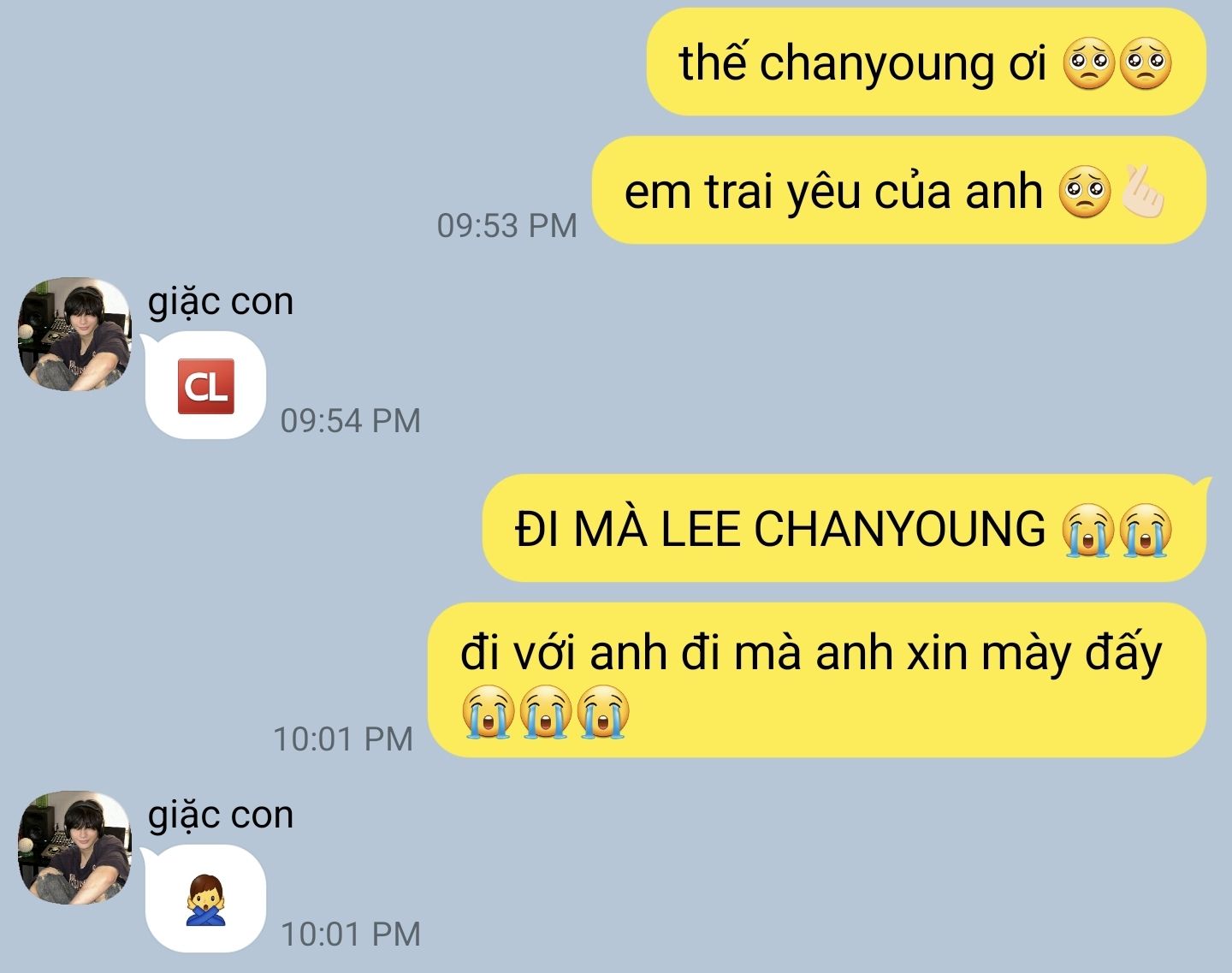Tap the 10:01 PM timestamp beside yellow bubble

click(343, 739)
